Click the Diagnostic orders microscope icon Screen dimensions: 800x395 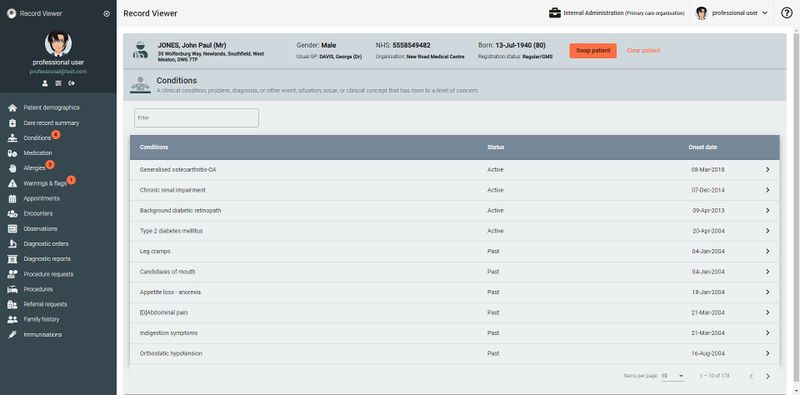(13, 244)
